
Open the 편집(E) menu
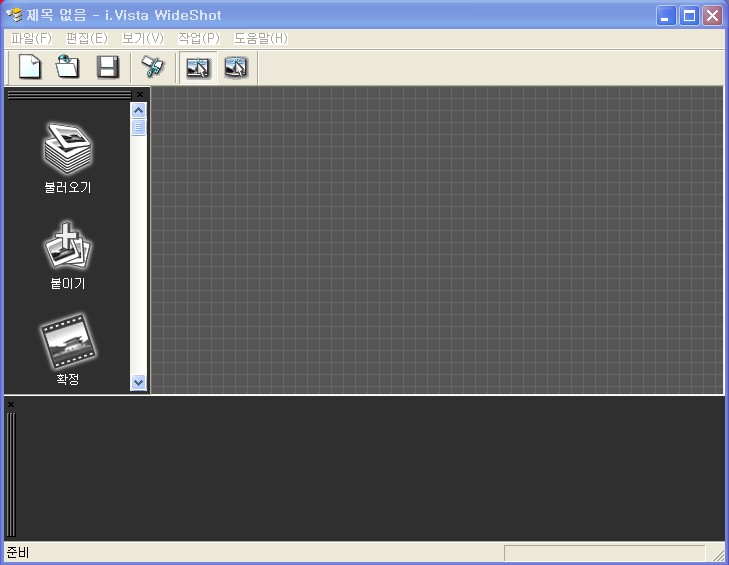87,38
